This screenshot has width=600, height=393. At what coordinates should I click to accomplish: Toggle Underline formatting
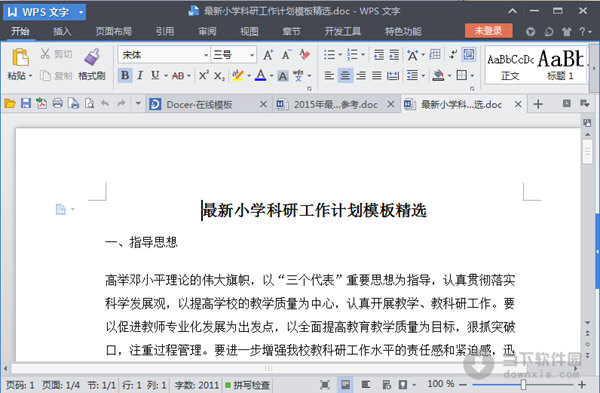tap(155, 75)
